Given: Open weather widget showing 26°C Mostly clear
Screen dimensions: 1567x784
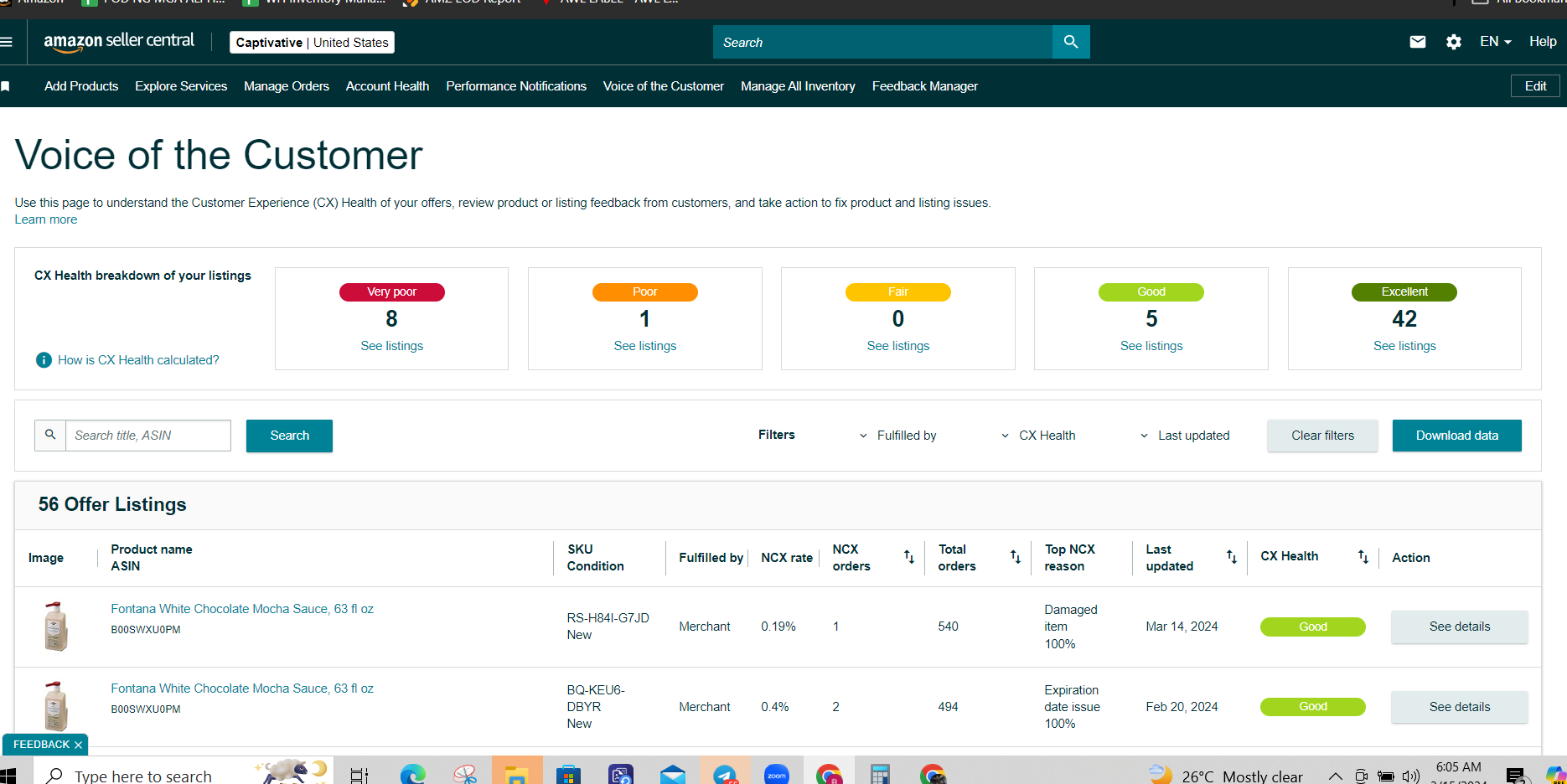Looking at the screenshot, I should pyautogui.click(x=1225, y=776).
